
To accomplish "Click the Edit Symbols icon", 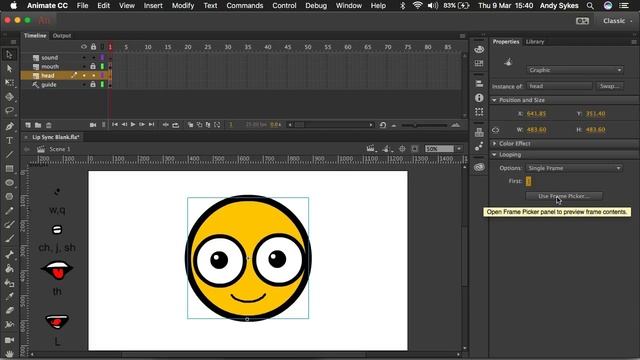I will 386,149.
